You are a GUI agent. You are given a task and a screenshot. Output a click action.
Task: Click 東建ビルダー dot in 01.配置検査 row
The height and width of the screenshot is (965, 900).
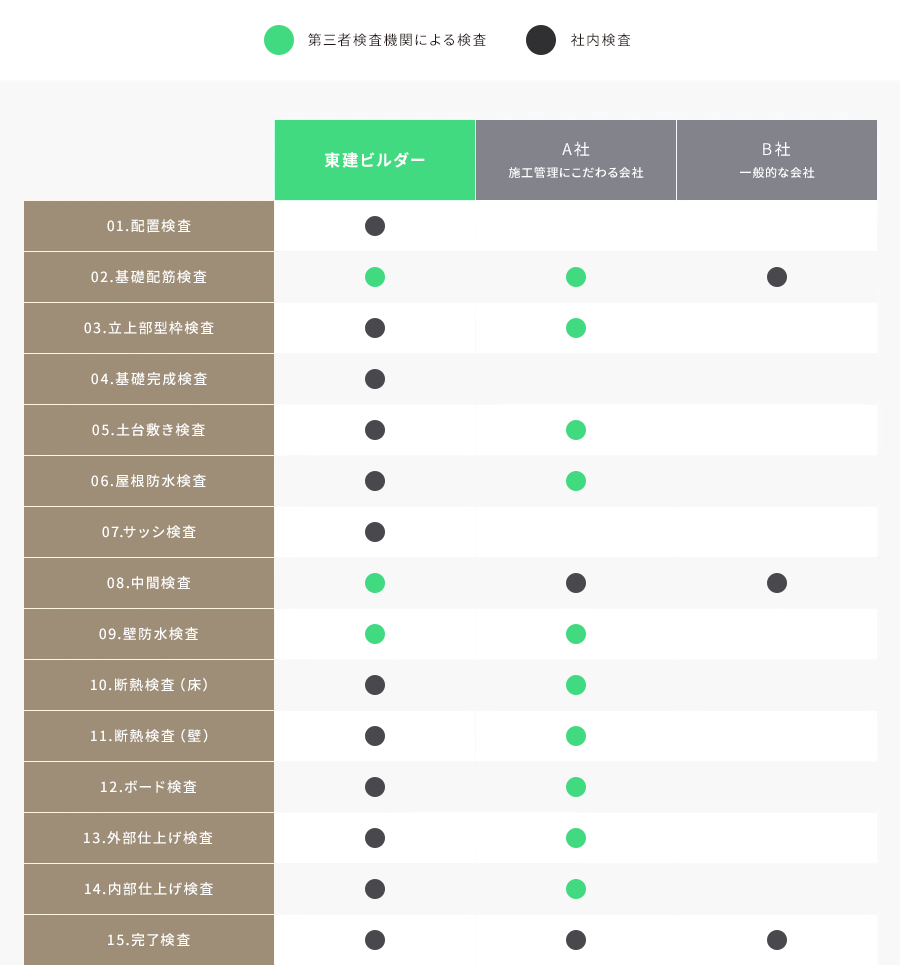(375, 226)
